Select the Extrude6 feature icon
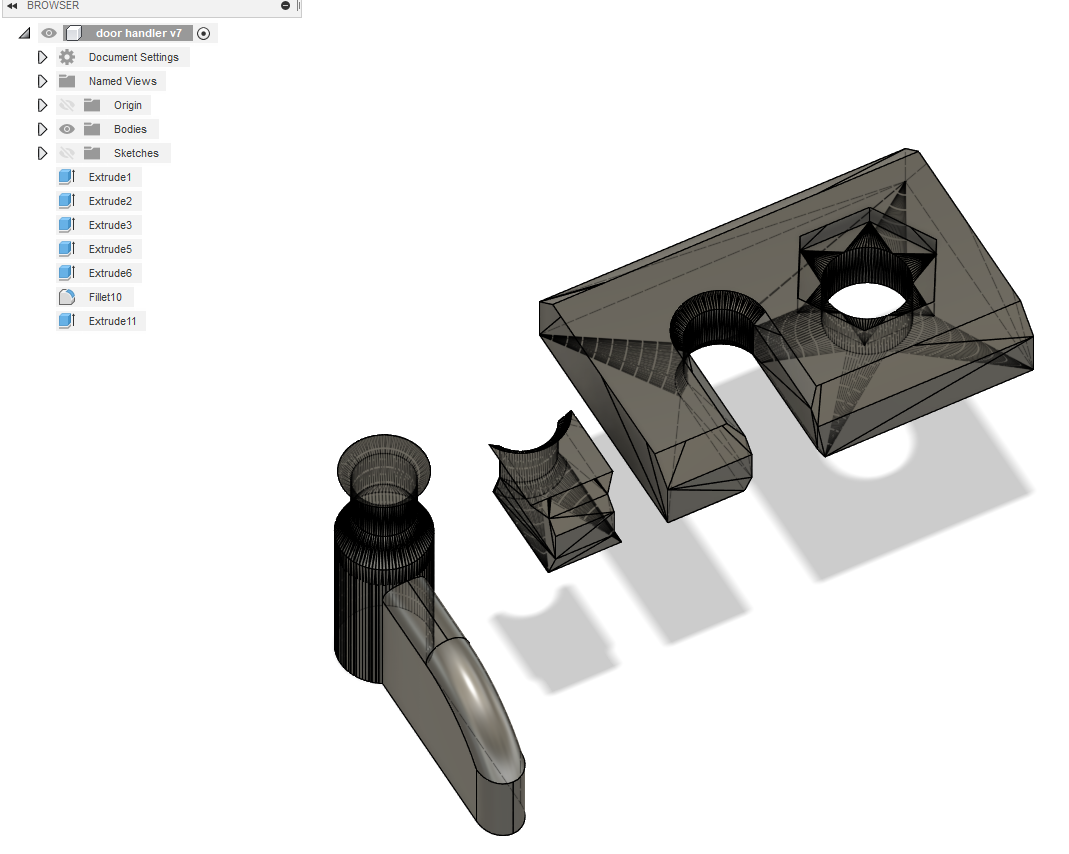Screen dimensions: 1069x854 click(67, 273)
